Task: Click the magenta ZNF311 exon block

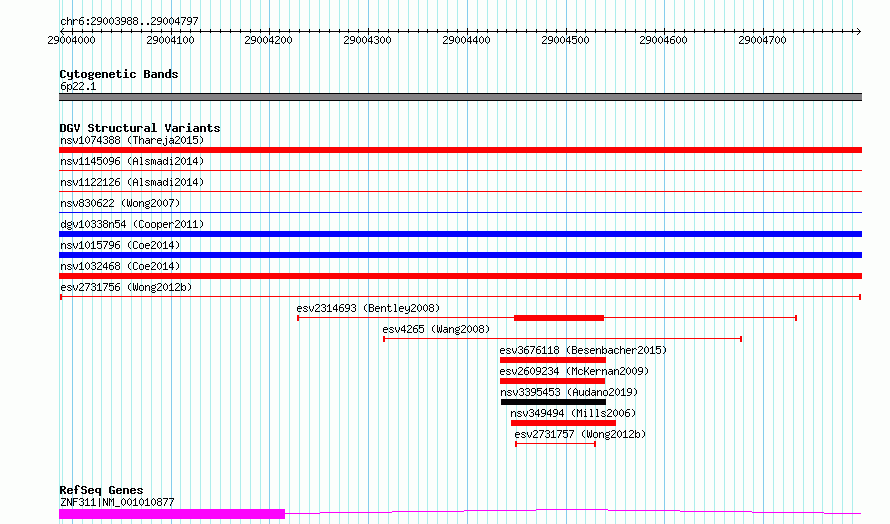Action: pos(172,514)
